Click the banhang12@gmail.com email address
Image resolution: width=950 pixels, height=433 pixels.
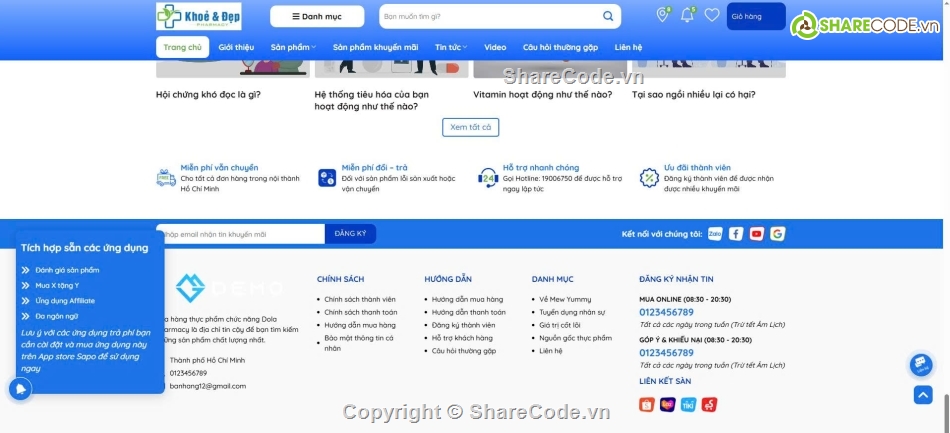pos(208,386)
